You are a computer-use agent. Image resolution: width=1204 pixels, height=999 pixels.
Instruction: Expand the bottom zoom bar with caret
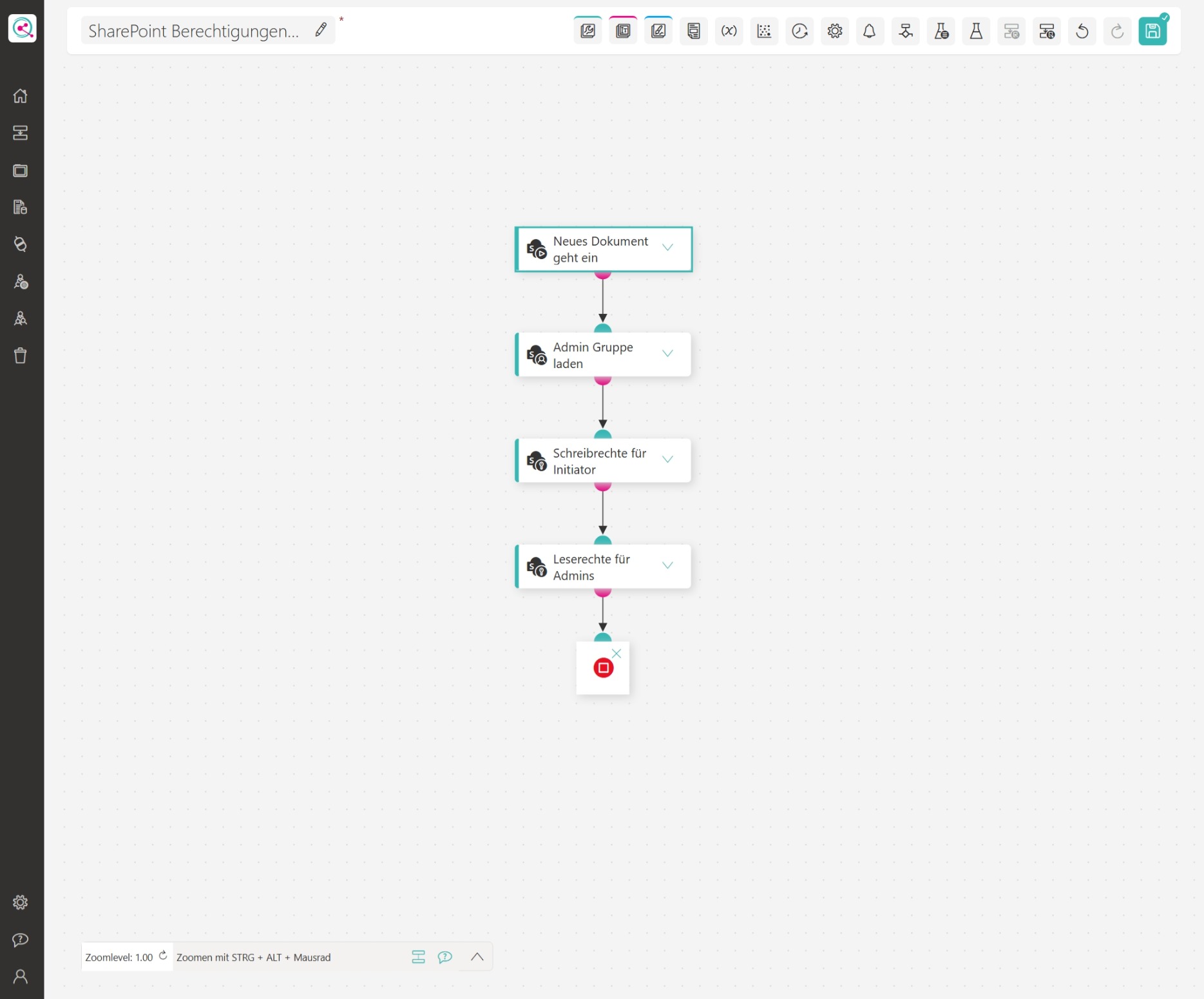coord(477,957)
